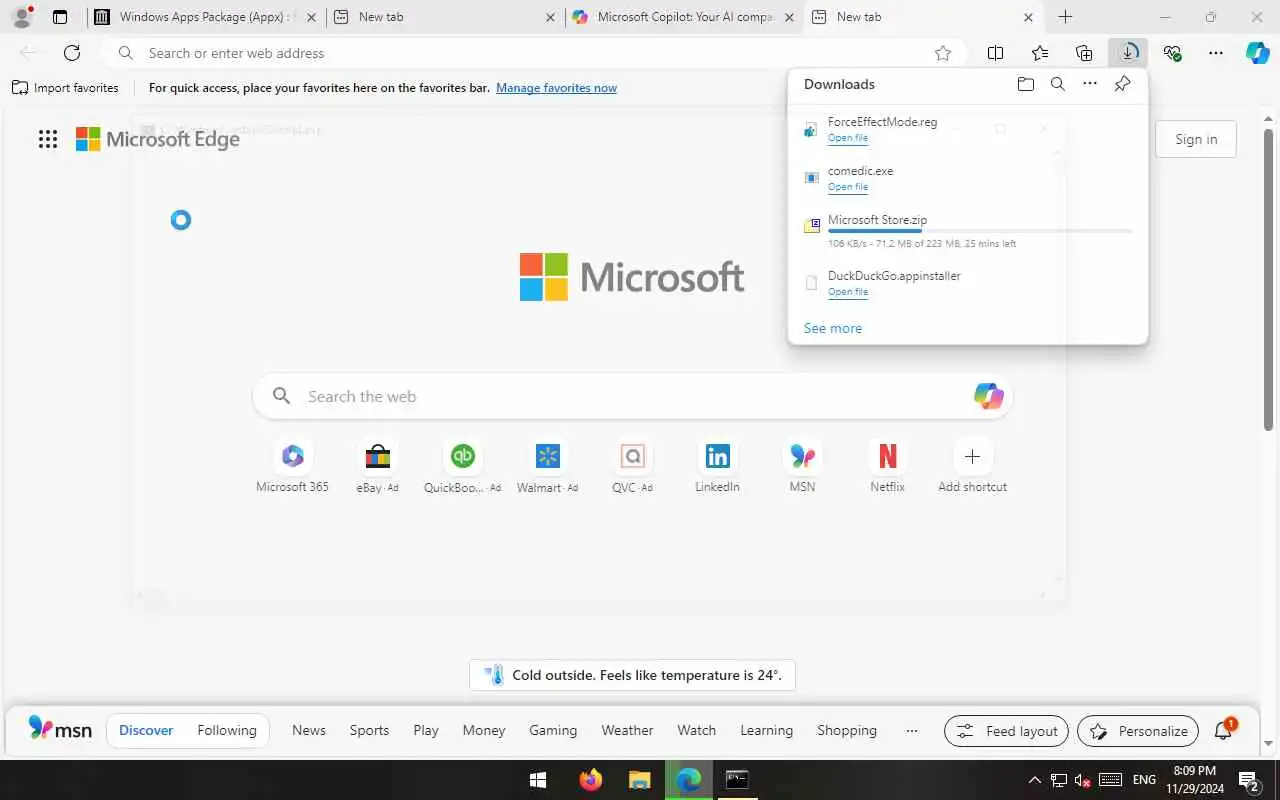Open Microsoft 365 shortcut
The image size is (1280, 800).
pos(292,466)
